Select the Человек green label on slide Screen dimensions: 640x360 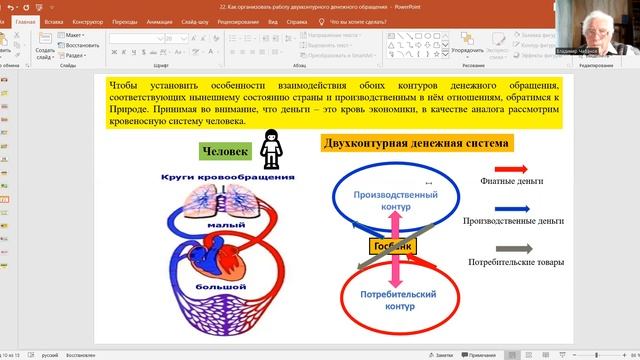[225, 151]
